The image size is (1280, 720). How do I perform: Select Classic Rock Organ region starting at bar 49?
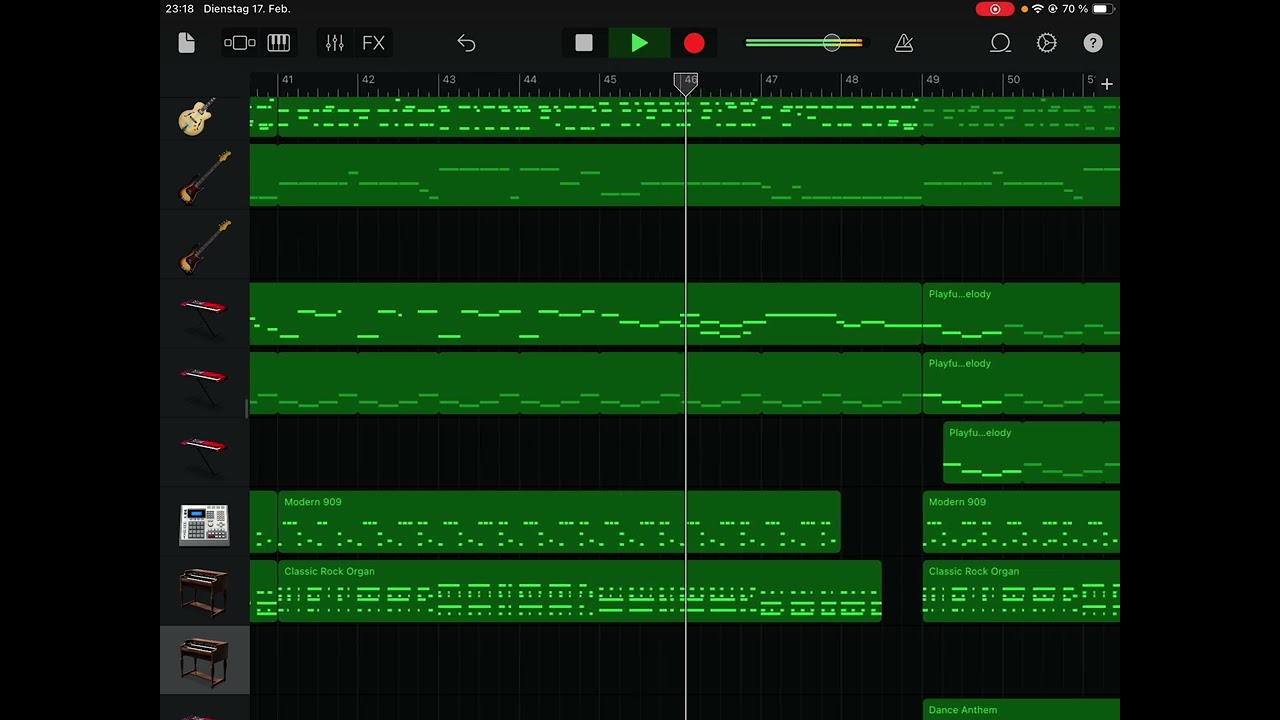coord(1021,591)
